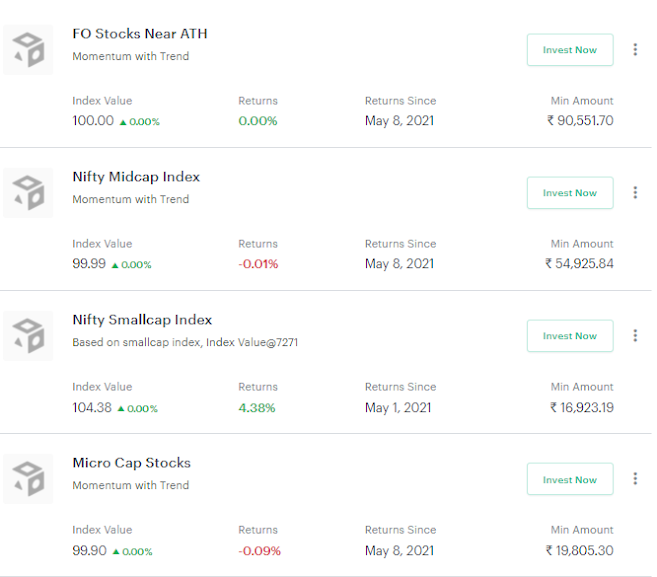
Task: Open the Nifty Smallcap Index title
Action: click(142, 320)
